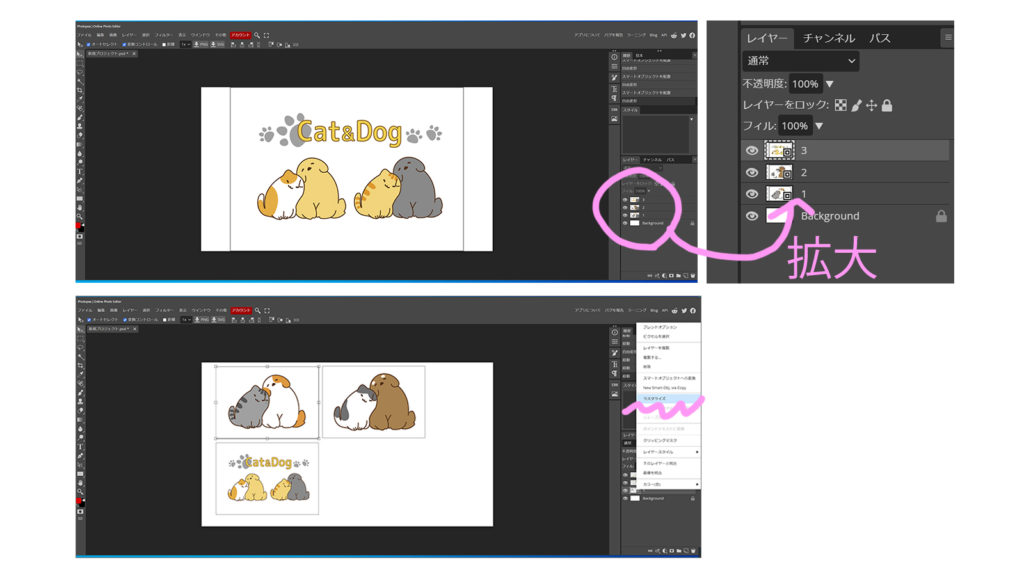
Task: Click the layer 1 thumbnail in enlarged panel
Action: click(779, 194)
